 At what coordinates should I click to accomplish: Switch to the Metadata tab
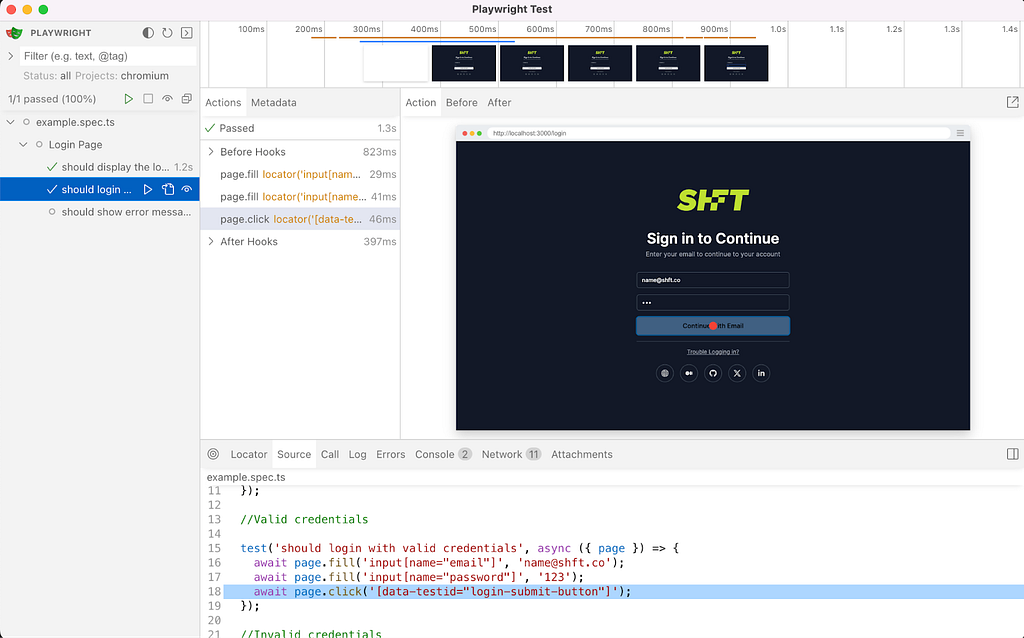coord(274,103)
